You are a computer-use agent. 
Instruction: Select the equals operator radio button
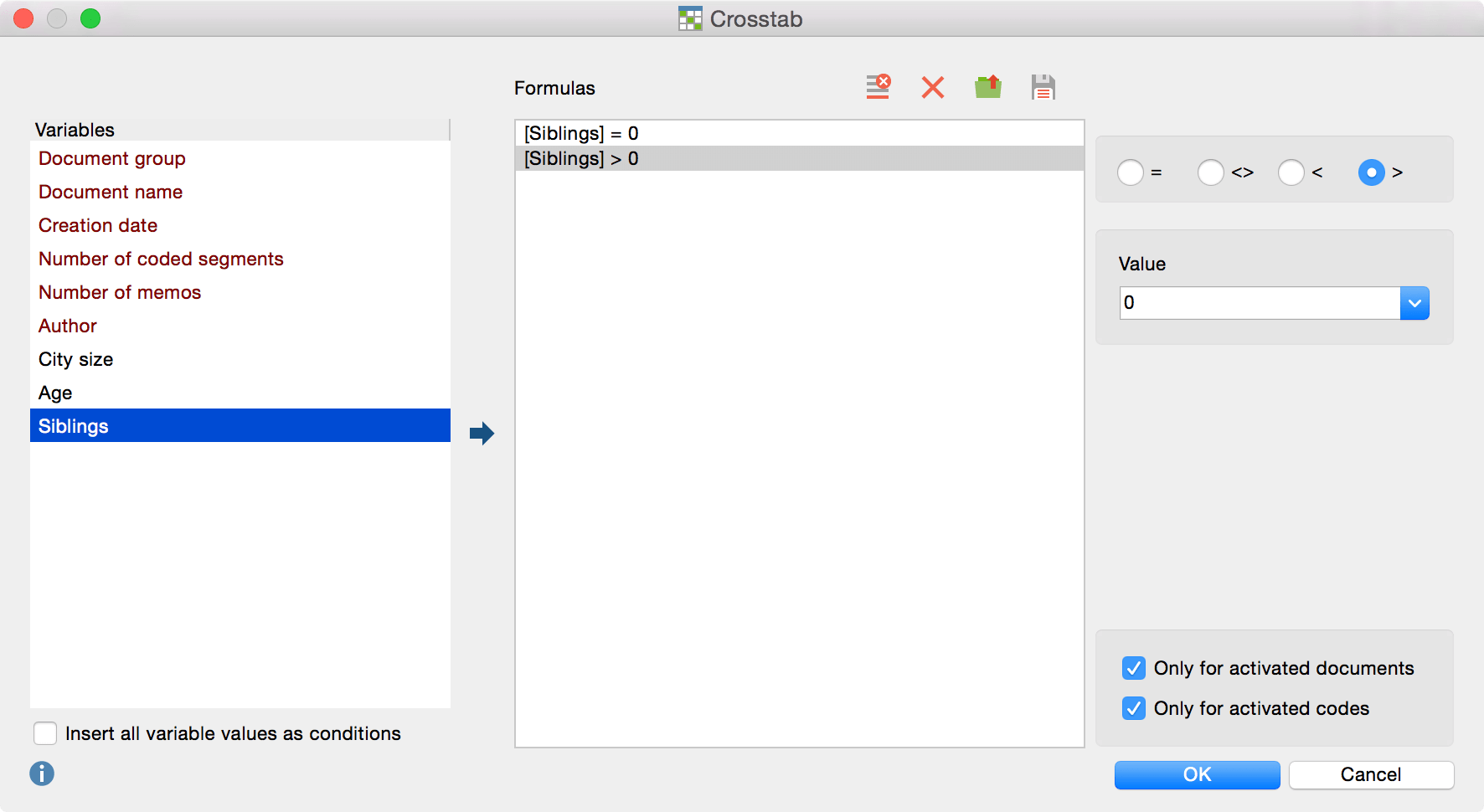tap(1131, 172)
